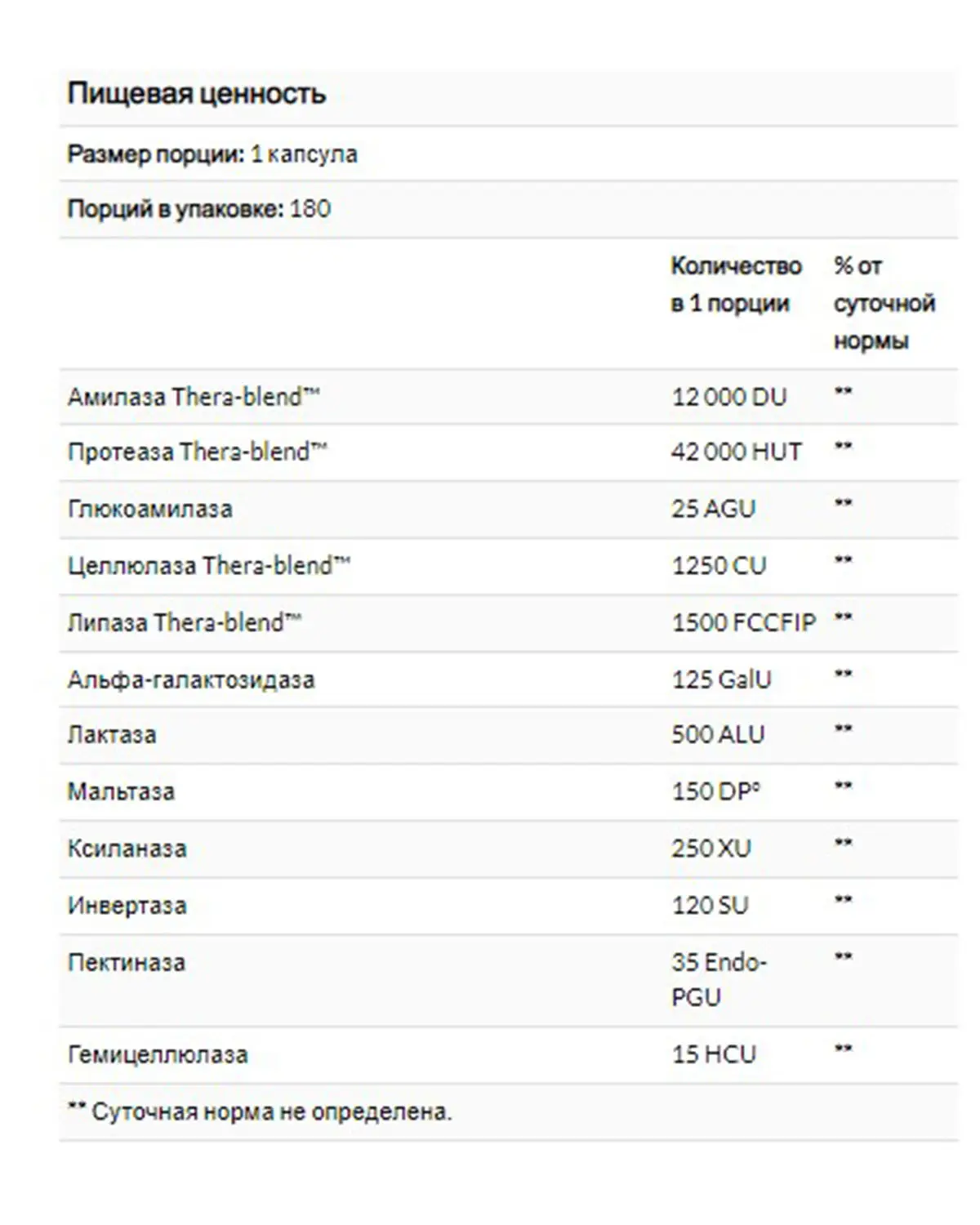Select the Инвертаза ingredient name

click(x=127, y=906)
